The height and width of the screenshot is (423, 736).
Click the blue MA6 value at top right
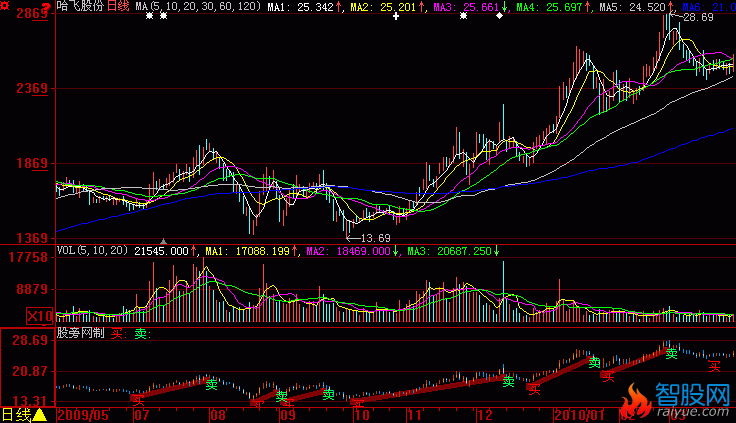pos(709,7)
